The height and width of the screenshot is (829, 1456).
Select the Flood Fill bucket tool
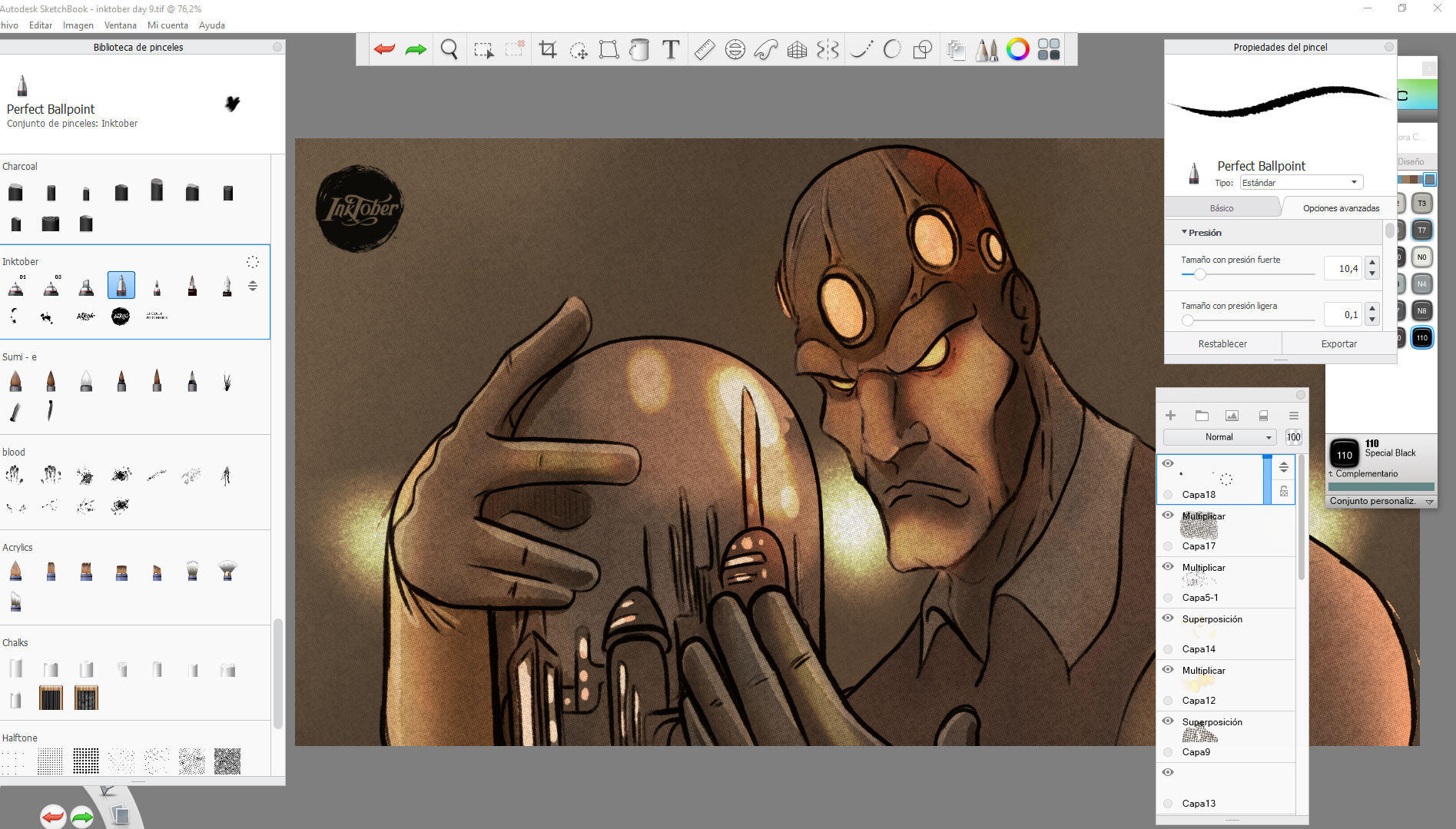(x=639, y=50)
